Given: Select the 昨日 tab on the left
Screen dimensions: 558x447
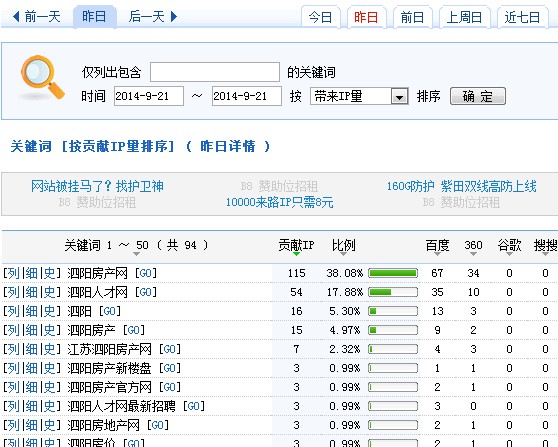Looking at the screenshot, I should [x=94, y=17].
